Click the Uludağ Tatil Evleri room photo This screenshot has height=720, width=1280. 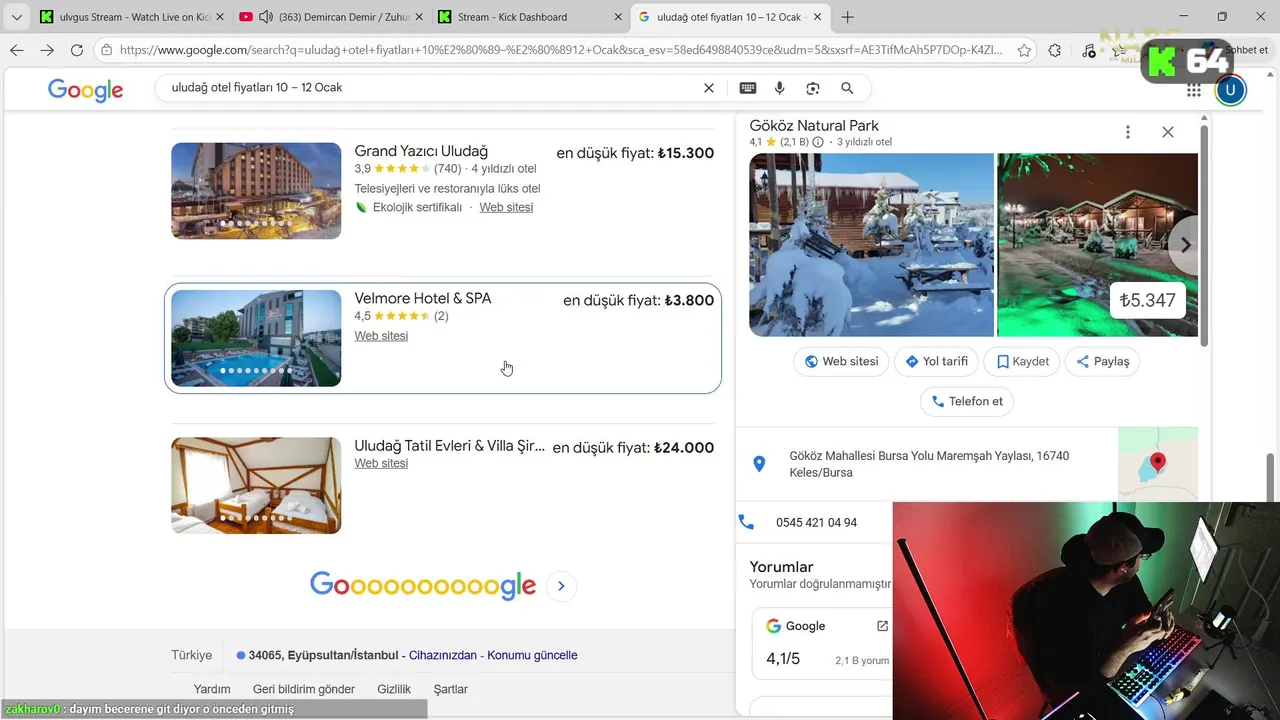point(256,485)
